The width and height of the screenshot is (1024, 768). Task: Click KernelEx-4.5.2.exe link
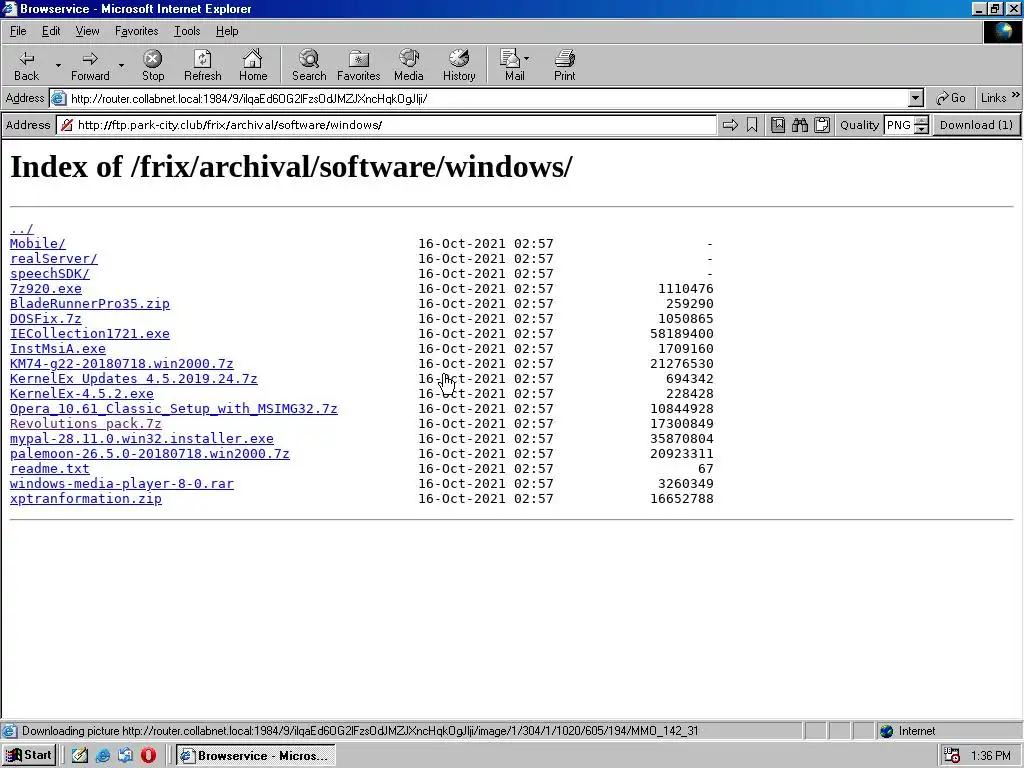pos(82,394)
